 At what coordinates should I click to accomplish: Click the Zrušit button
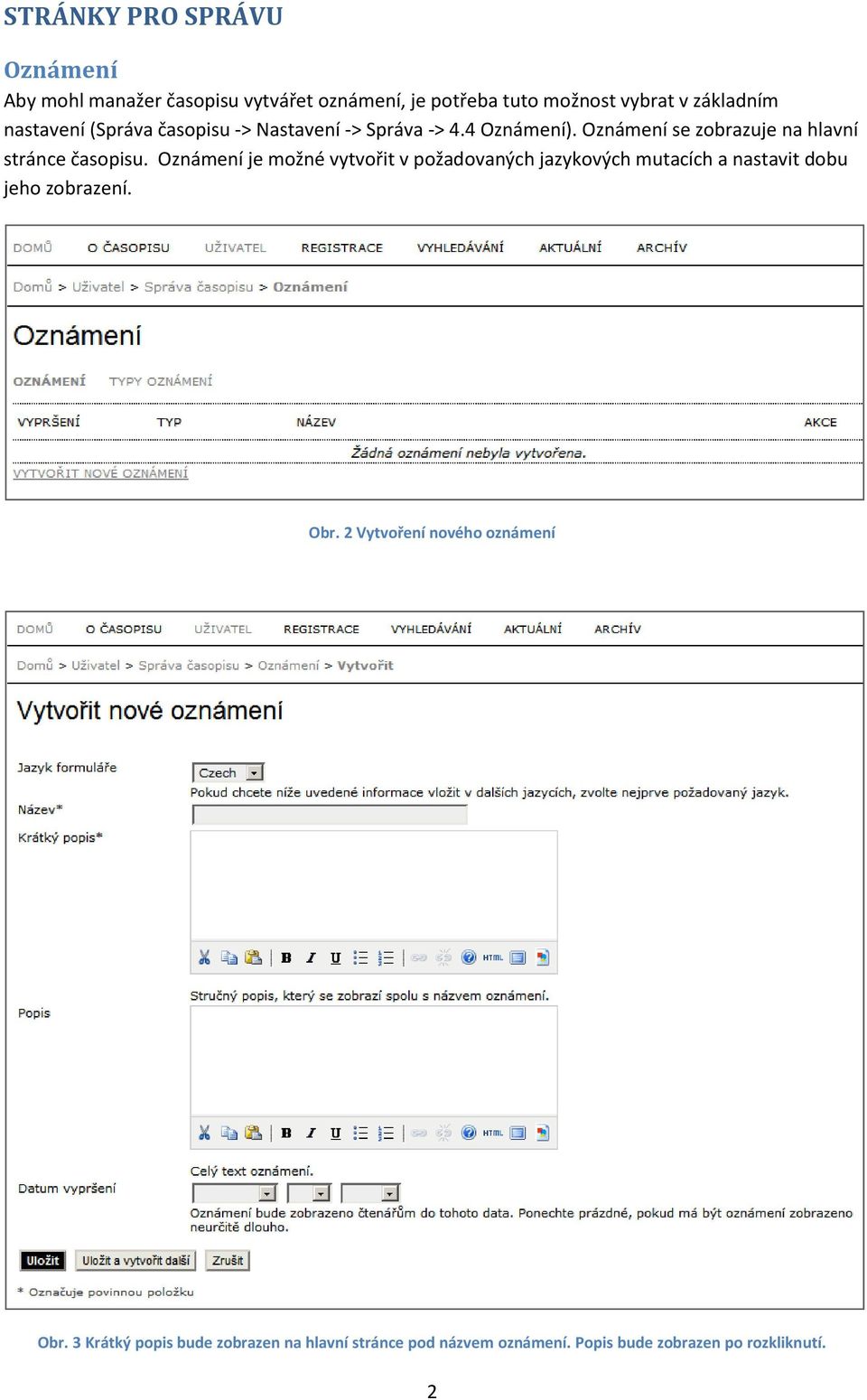[228, 1260]
